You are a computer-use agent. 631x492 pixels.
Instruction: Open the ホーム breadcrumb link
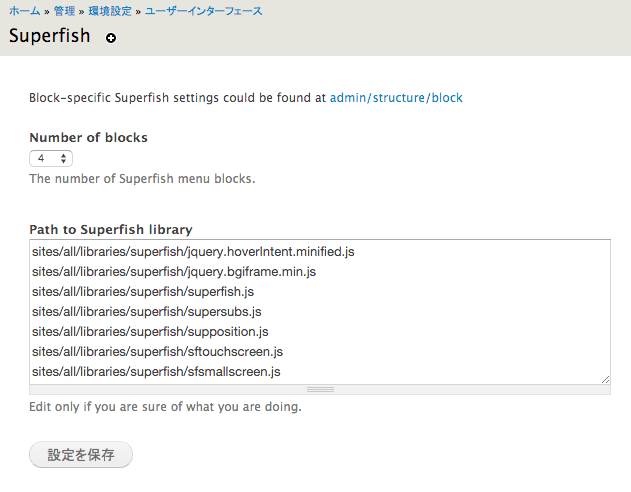(x=25, y=11)
